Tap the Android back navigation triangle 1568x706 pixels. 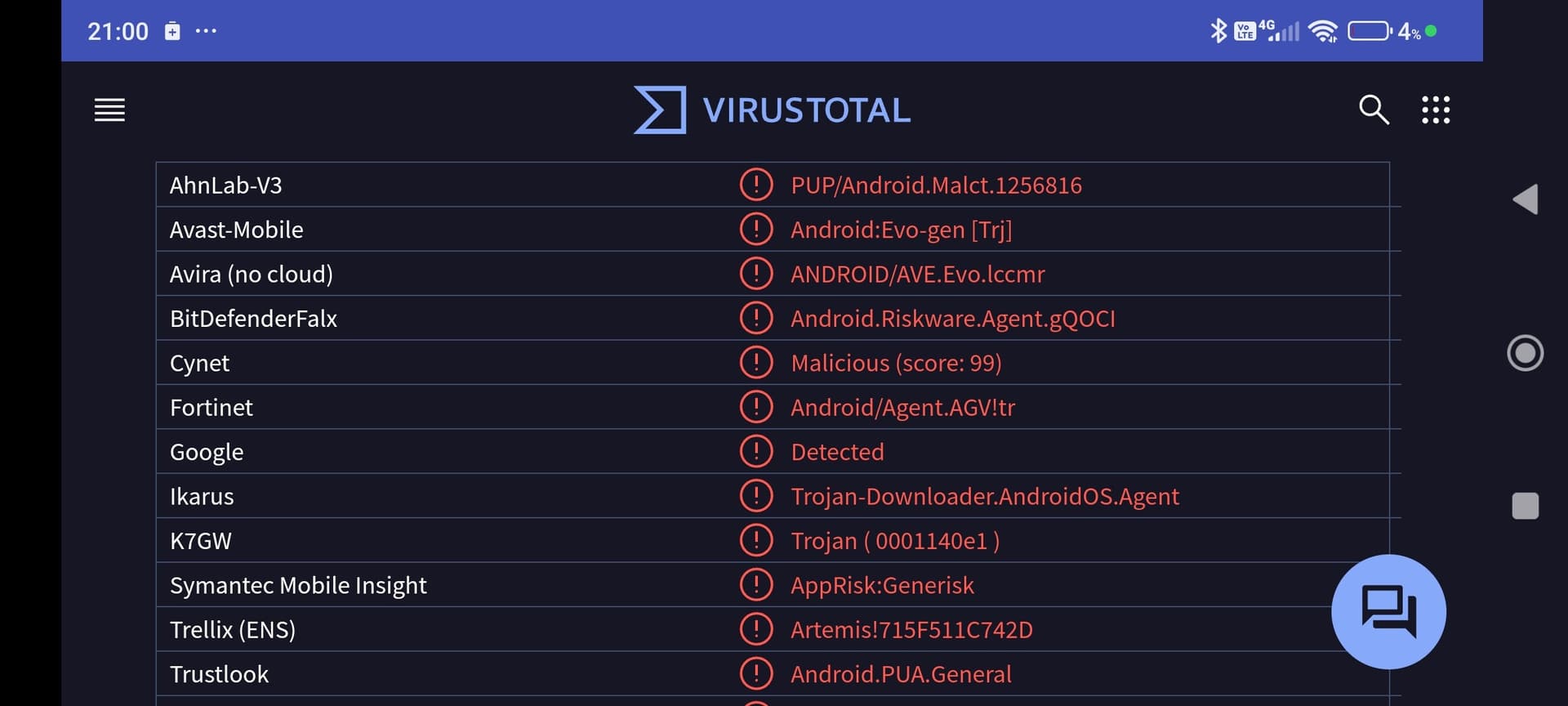pyautogui.click(x=1526, y=199)
